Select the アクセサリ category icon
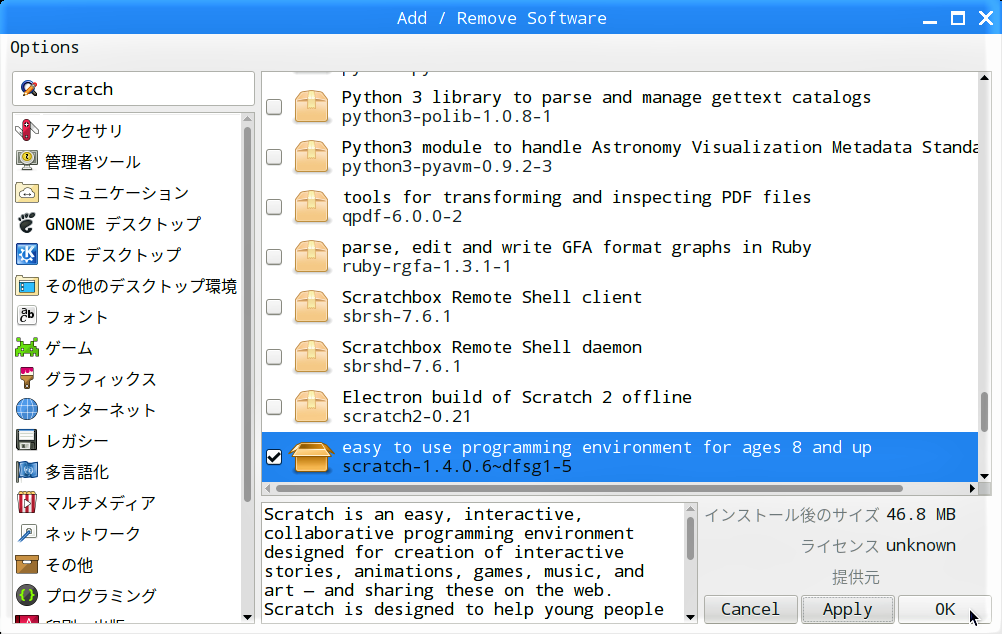The width and height of the screenshot is (1002, 634). pyautogui.click(x=27, y=130)
